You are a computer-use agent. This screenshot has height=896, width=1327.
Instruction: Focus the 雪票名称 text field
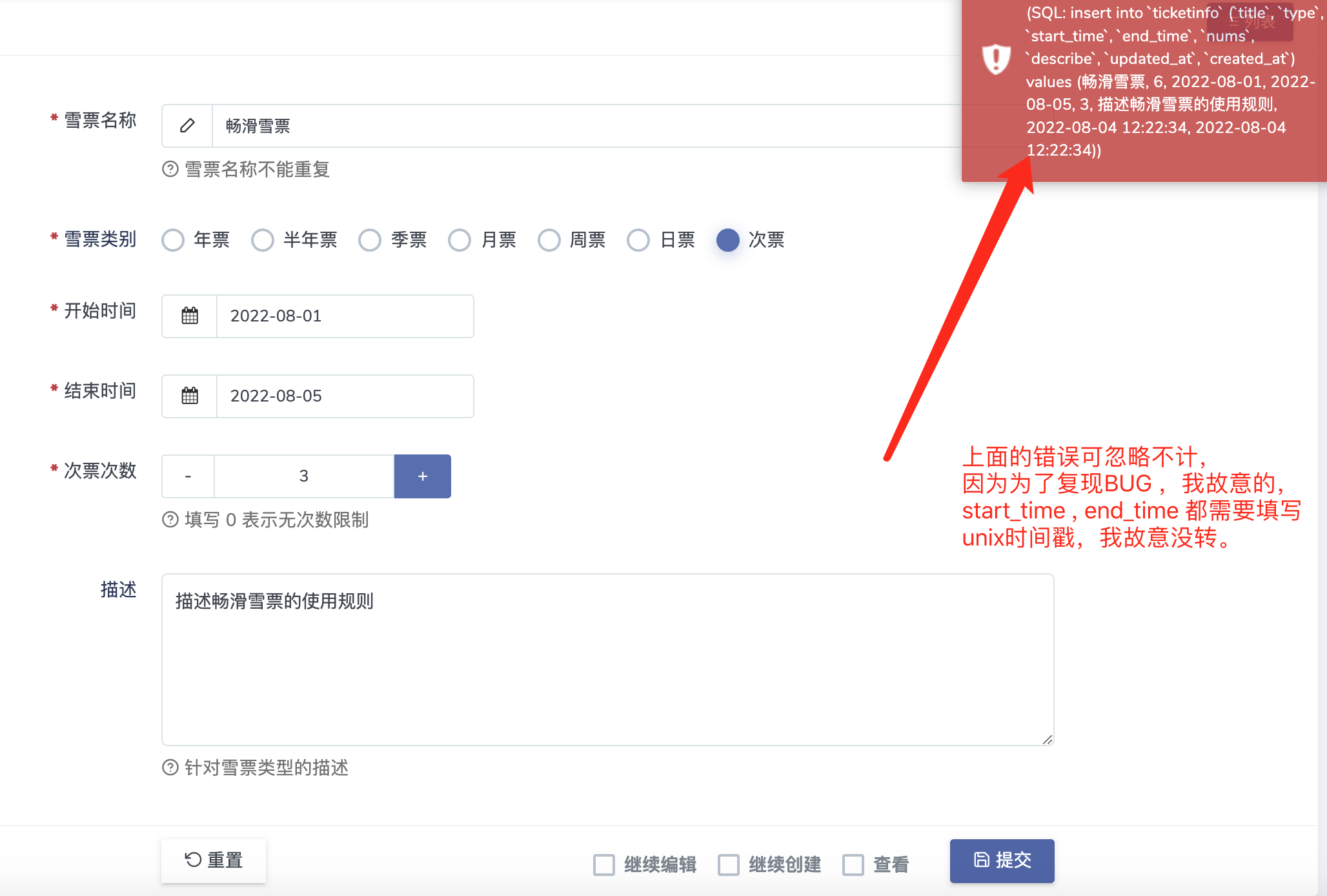(x=587, y=126)
